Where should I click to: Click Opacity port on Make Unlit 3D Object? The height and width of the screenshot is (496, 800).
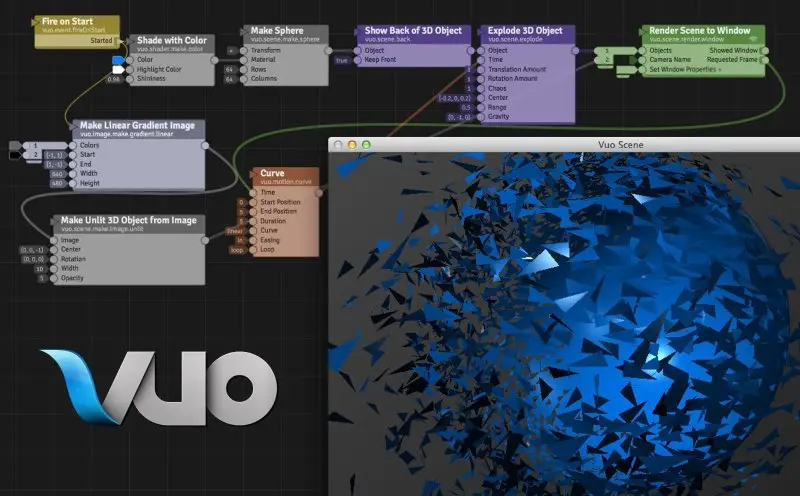[x=54, y=278]
